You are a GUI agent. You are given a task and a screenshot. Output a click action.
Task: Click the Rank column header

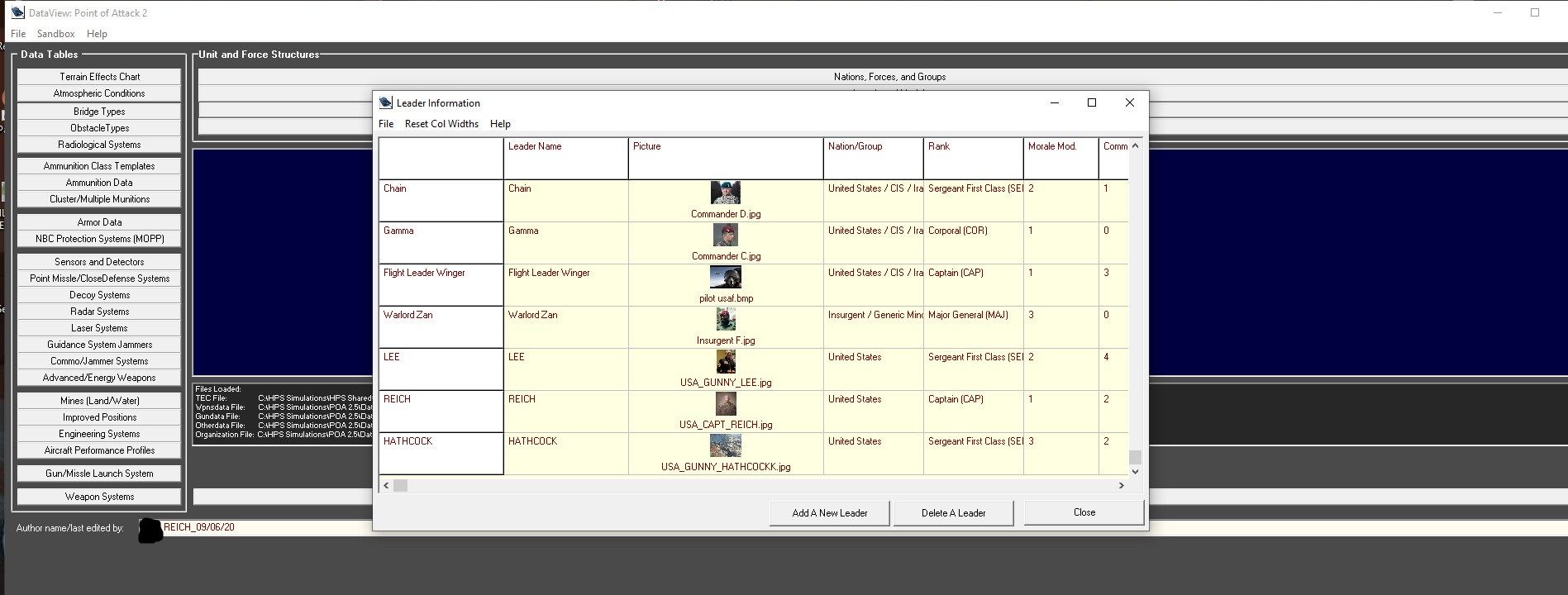pyautogui.click(x=974, y=158)
